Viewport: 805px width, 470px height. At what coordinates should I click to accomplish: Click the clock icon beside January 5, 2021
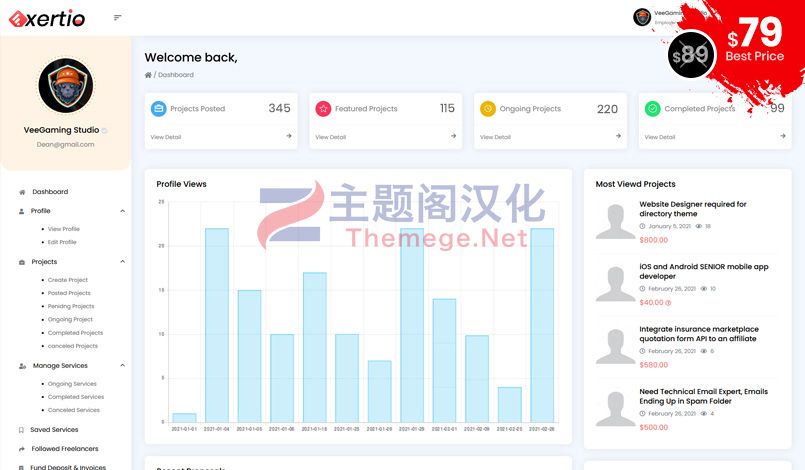(642, 226)
